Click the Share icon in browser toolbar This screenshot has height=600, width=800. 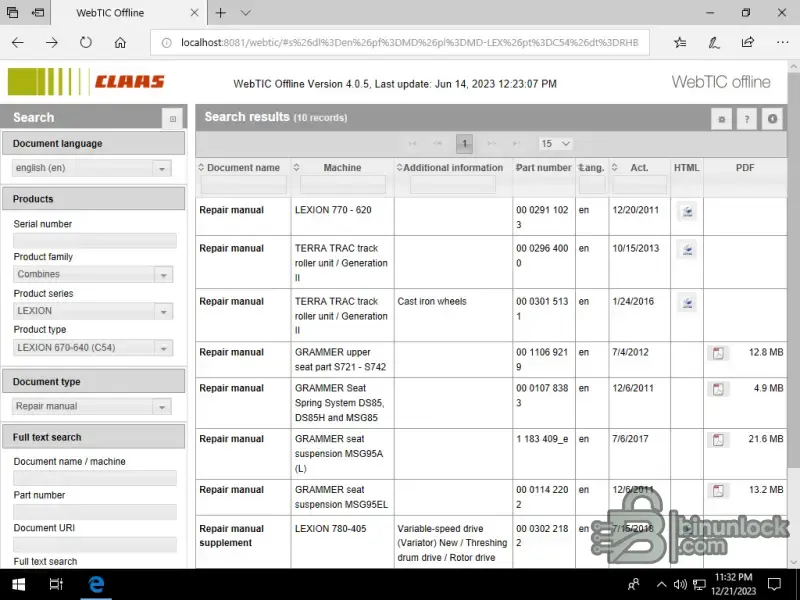pyautogui.click(x=748, y=42)
